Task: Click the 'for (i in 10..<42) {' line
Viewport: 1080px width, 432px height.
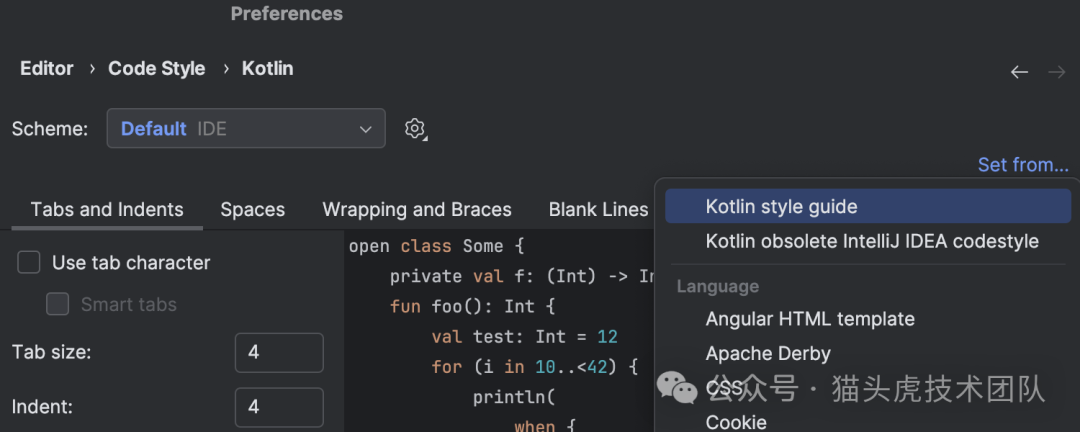Action: pyautogui.click(x=534, y=367)
